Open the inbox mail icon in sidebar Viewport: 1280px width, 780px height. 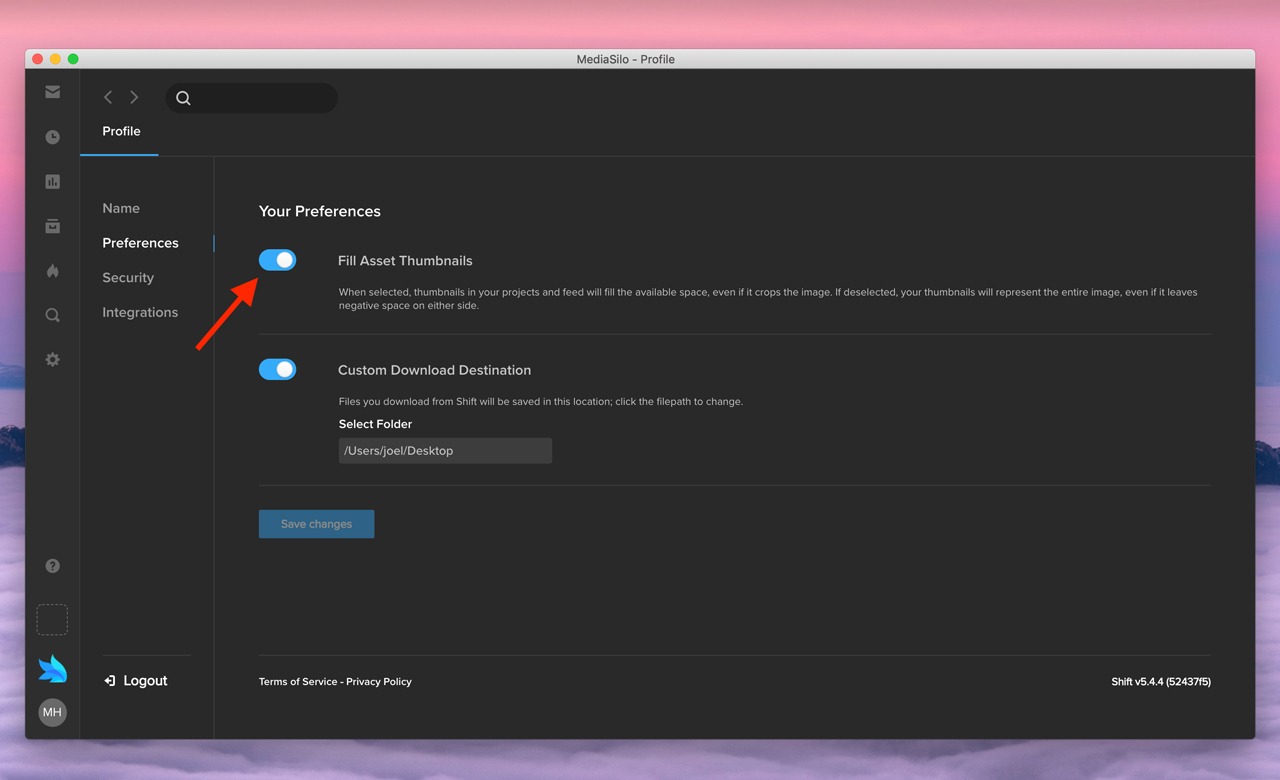click(x=52, y=92)
